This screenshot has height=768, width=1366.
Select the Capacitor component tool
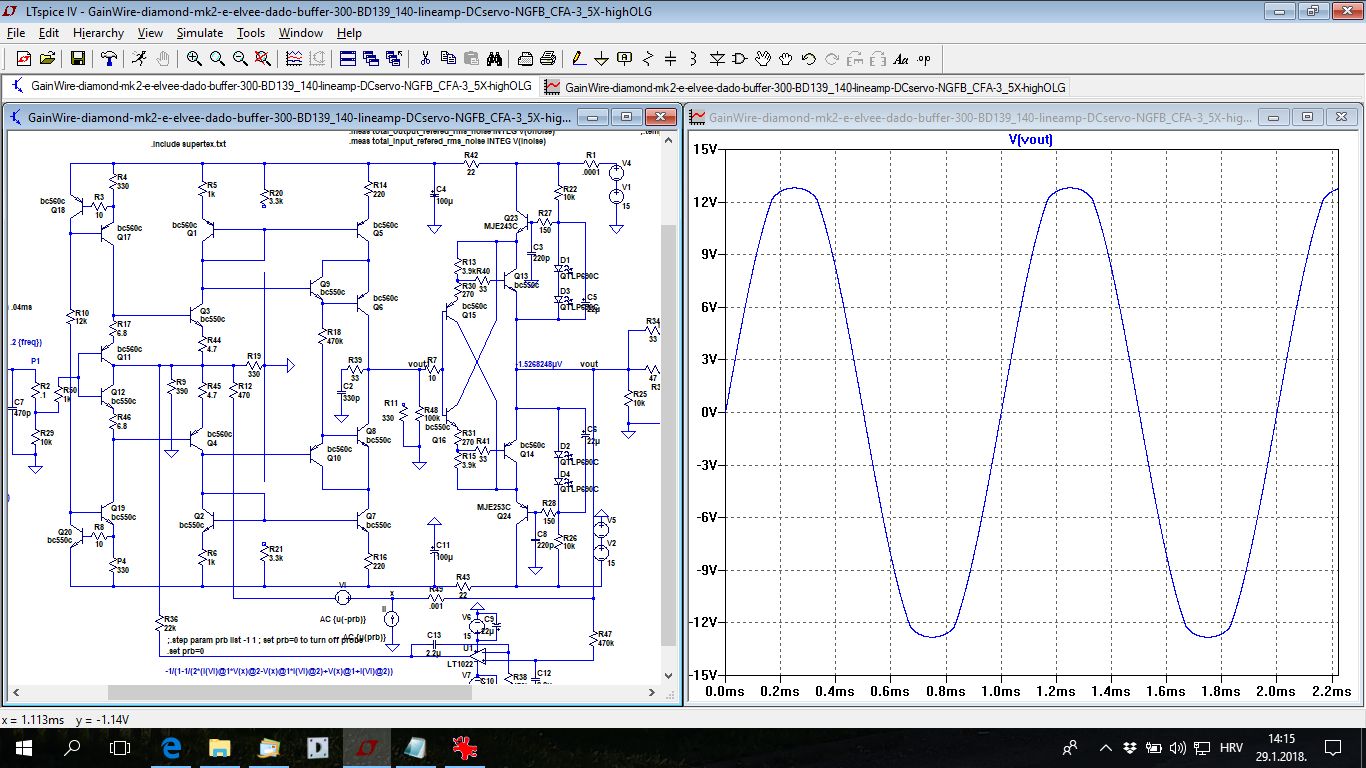670,59
